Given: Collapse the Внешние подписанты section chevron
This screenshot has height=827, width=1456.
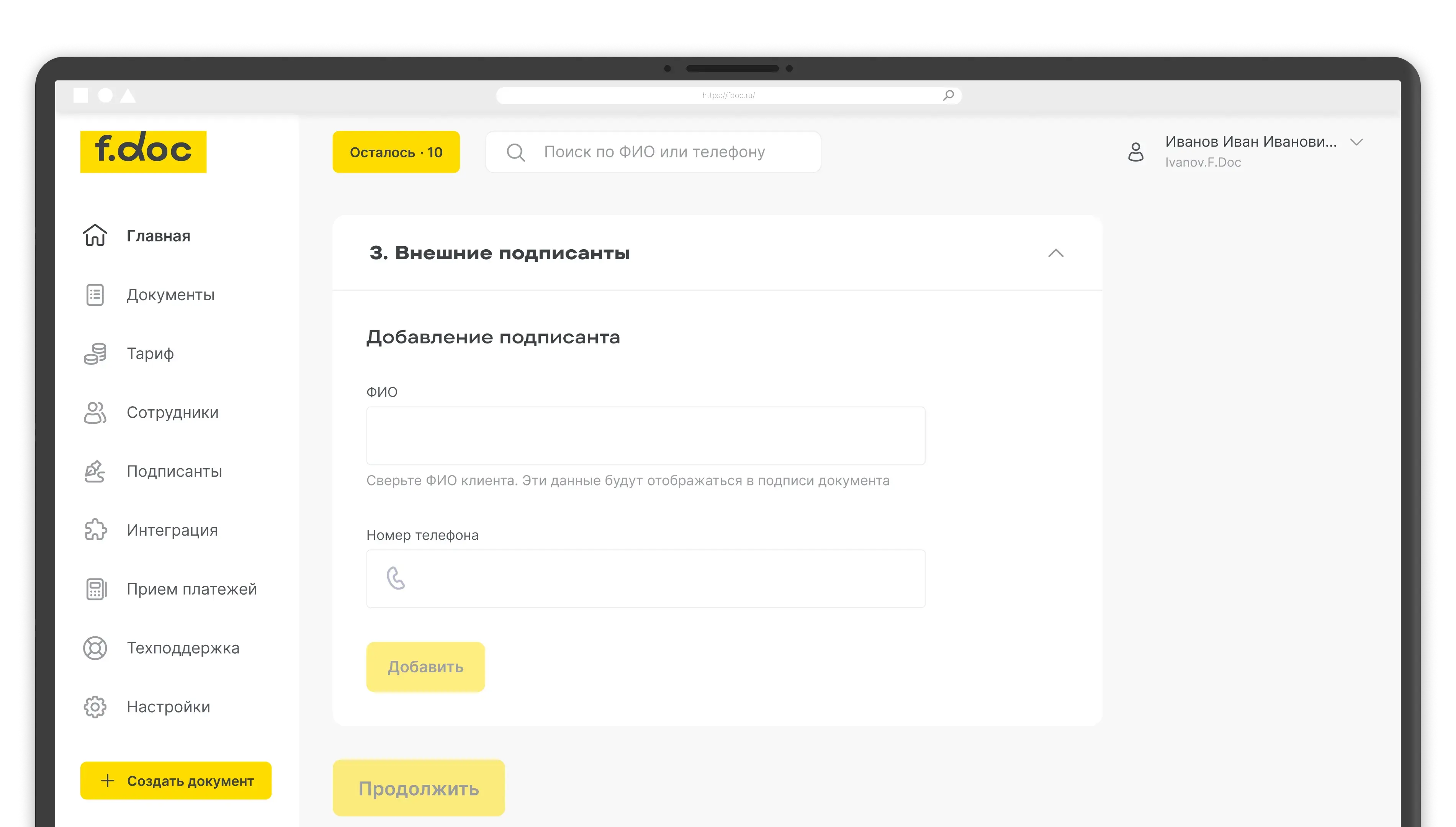Looking at the screenshot, I should pos(1055,253).
